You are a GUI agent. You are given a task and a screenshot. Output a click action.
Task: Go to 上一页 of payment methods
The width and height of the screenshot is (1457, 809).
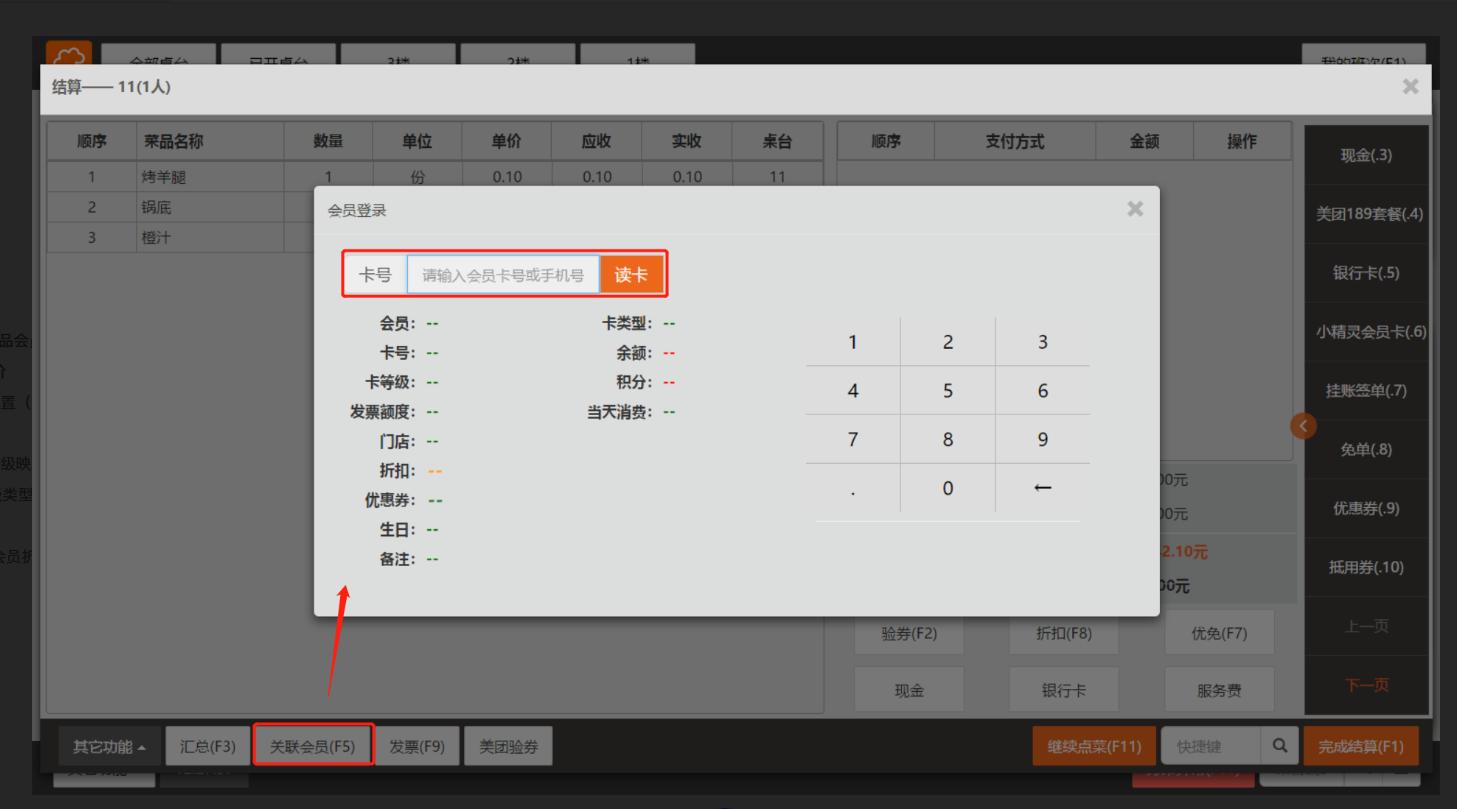(x=1366, y=627)
